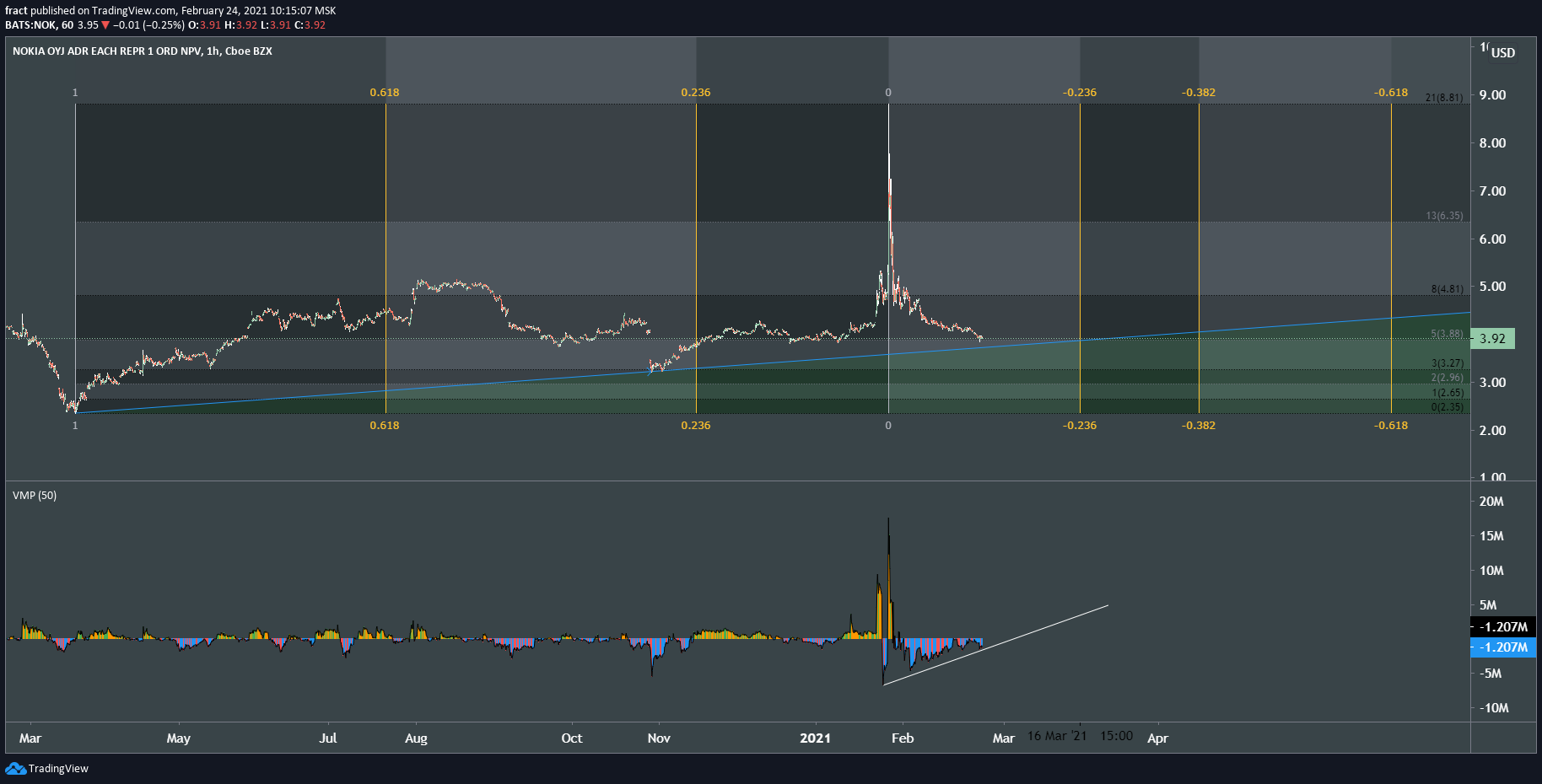Click the Fib level label 13(6.35)
This screenshot has height=784, width=1542.
(x=1444, y=216)
